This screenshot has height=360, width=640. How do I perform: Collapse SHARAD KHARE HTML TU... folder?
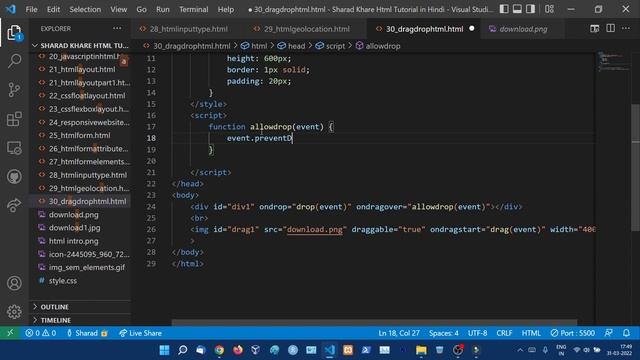point(80,45)
